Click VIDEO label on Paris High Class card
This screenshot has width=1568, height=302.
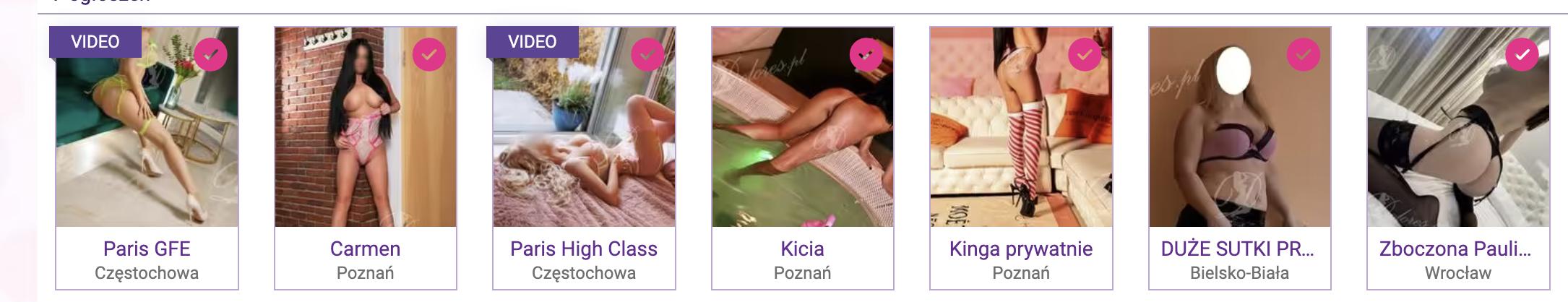(533, 42)
